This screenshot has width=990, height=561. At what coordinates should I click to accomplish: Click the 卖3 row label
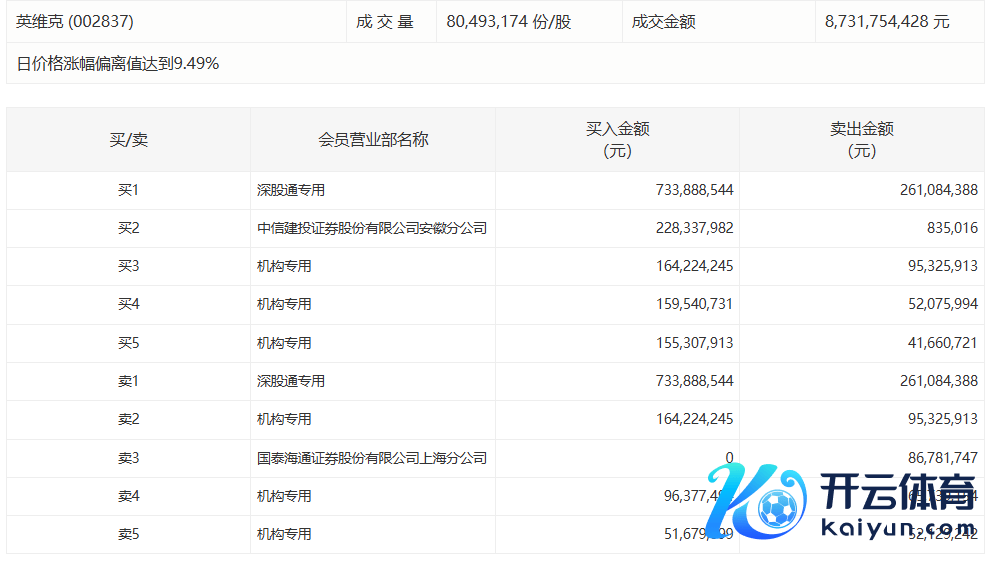click(128, 458)
